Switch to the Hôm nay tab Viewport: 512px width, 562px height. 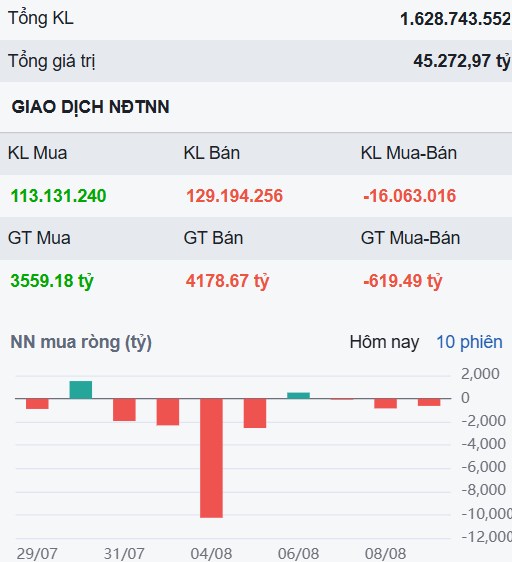[x=384, y=342]
